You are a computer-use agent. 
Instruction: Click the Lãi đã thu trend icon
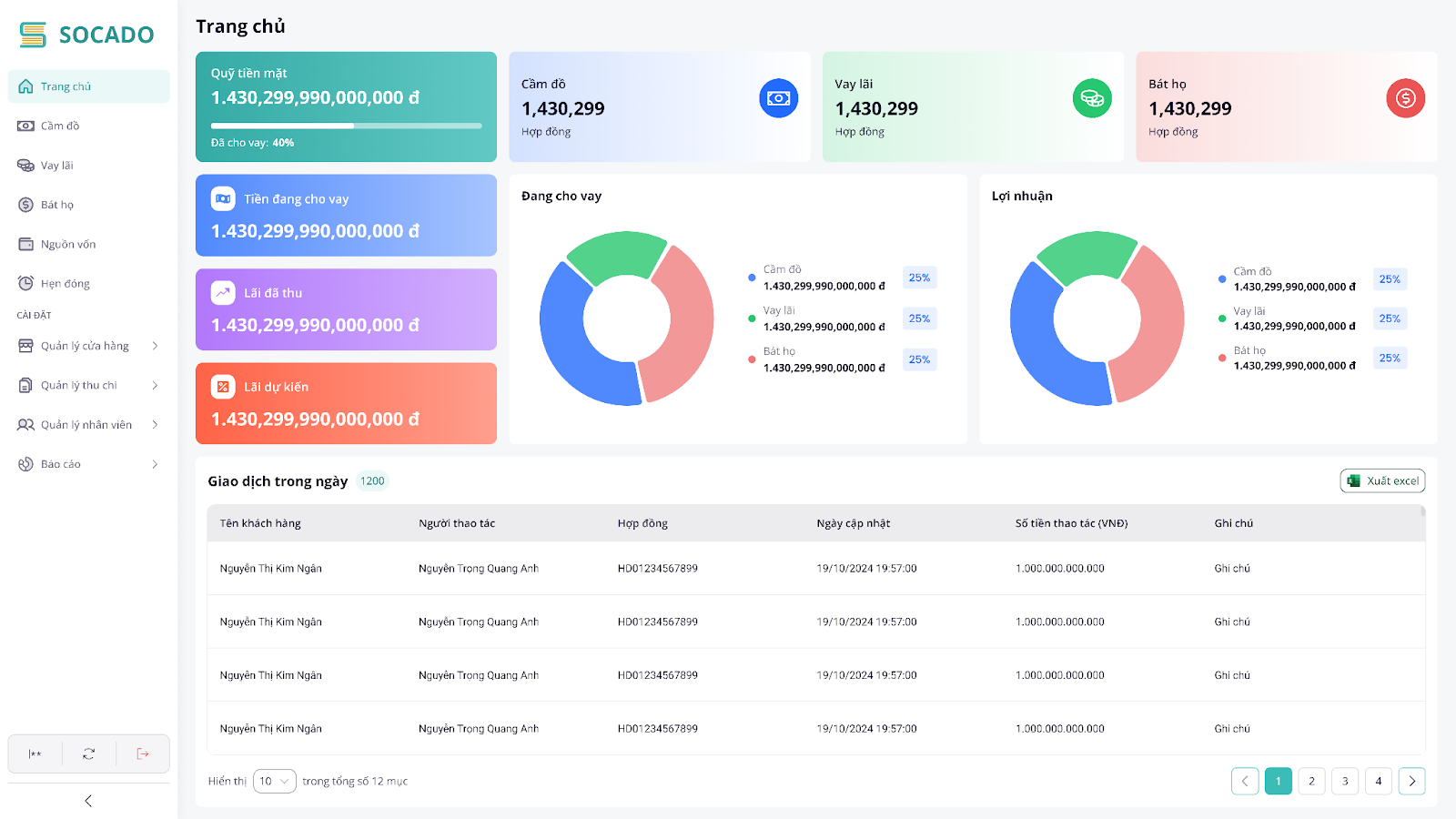click(x=223, y=293)
